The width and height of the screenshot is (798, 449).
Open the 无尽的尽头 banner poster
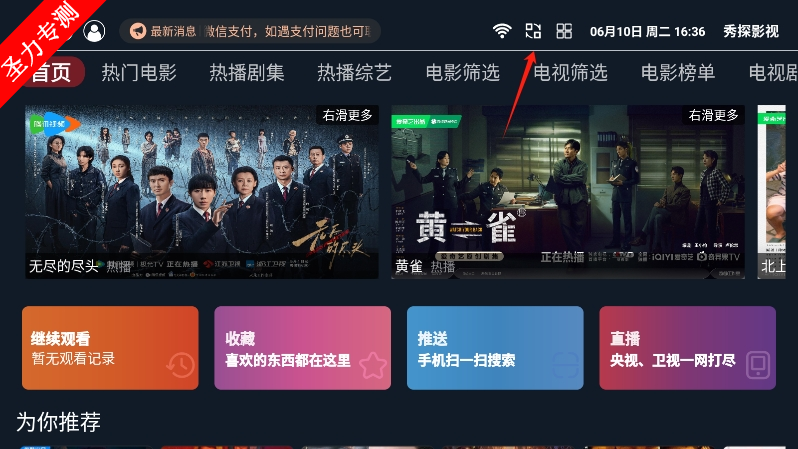point(202,192)
